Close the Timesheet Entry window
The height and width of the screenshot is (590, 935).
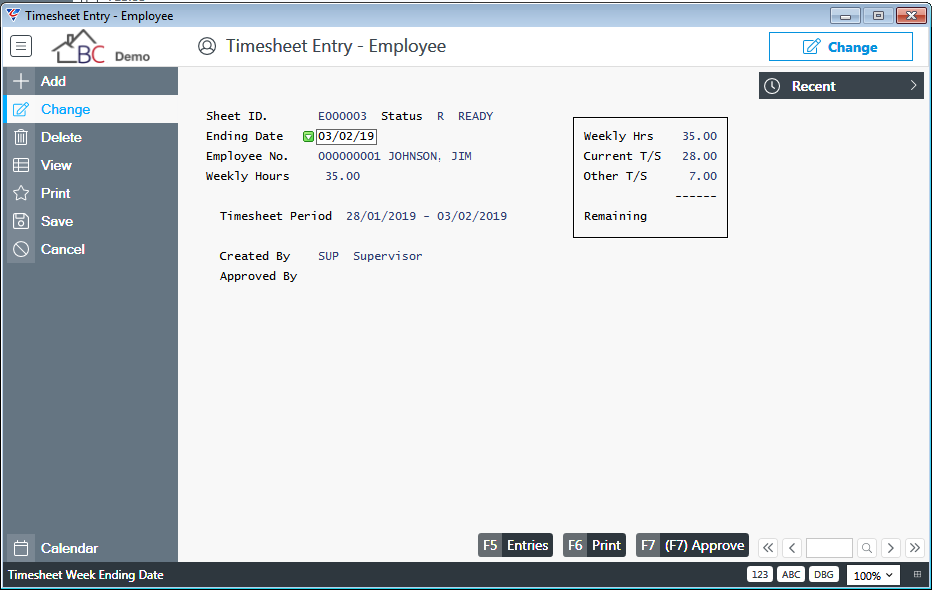(911, 16)
